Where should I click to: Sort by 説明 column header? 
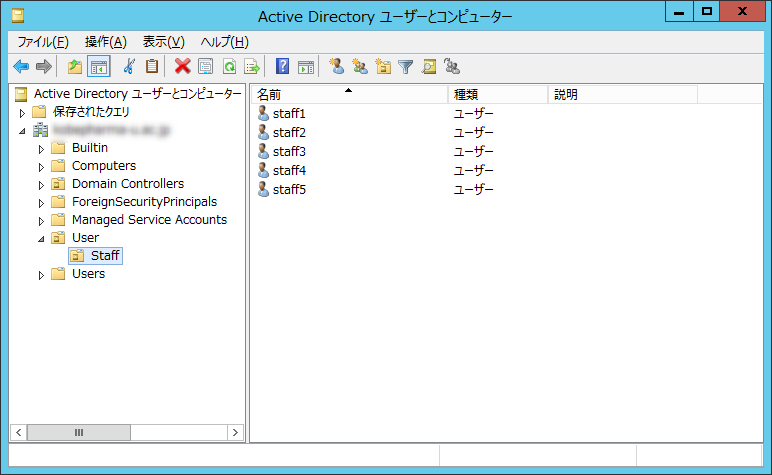[623, 95]
